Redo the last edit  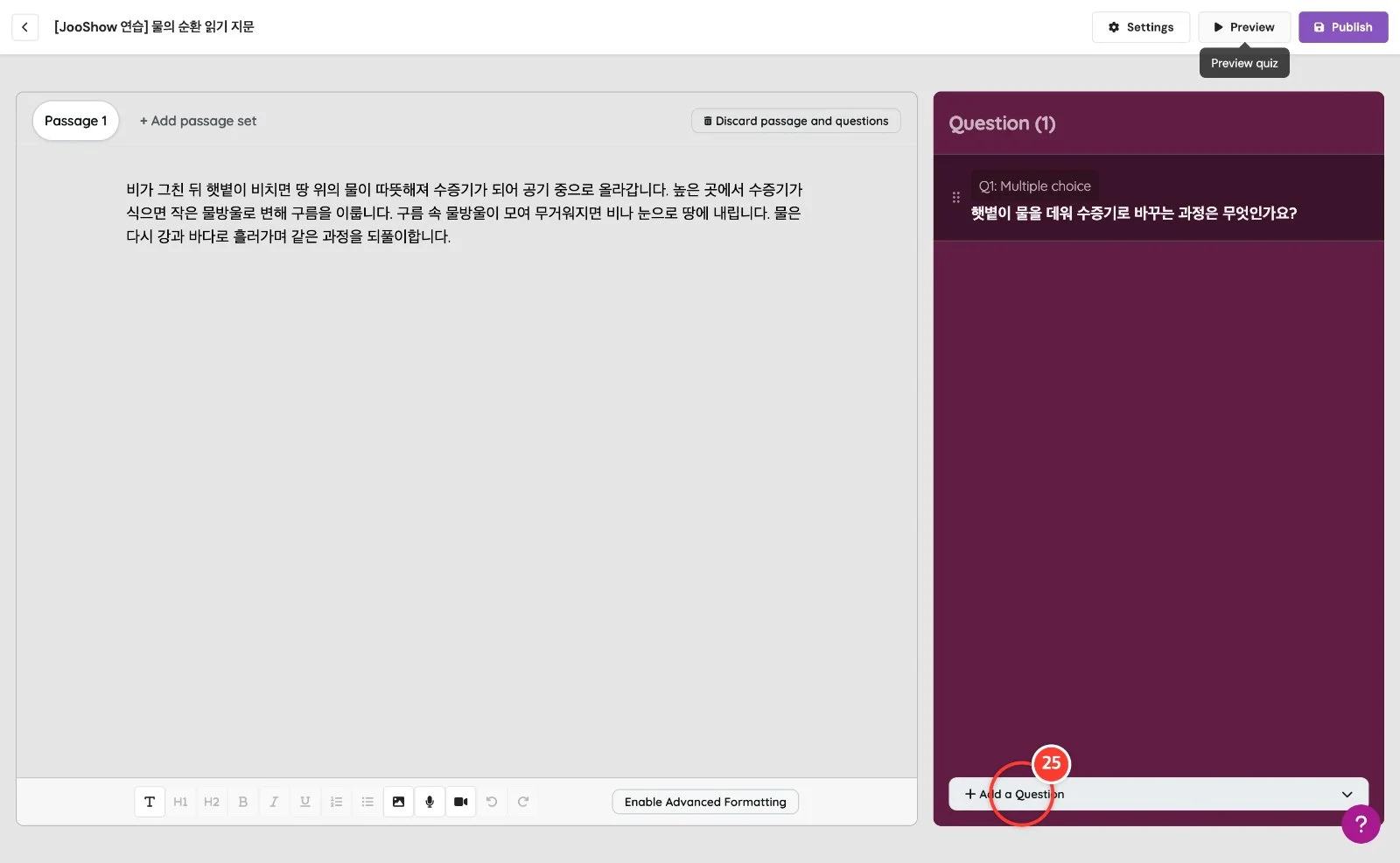pos(523,802)
